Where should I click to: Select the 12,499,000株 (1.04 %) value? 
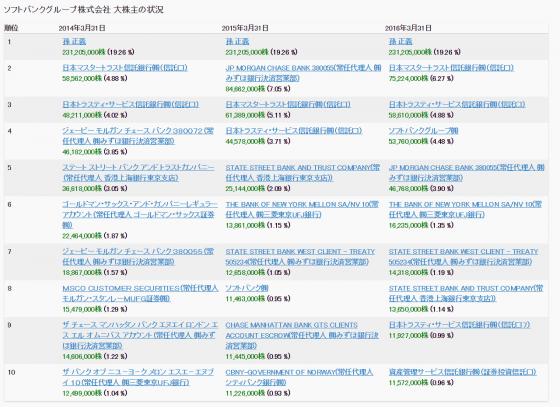[x=95, y=393]
